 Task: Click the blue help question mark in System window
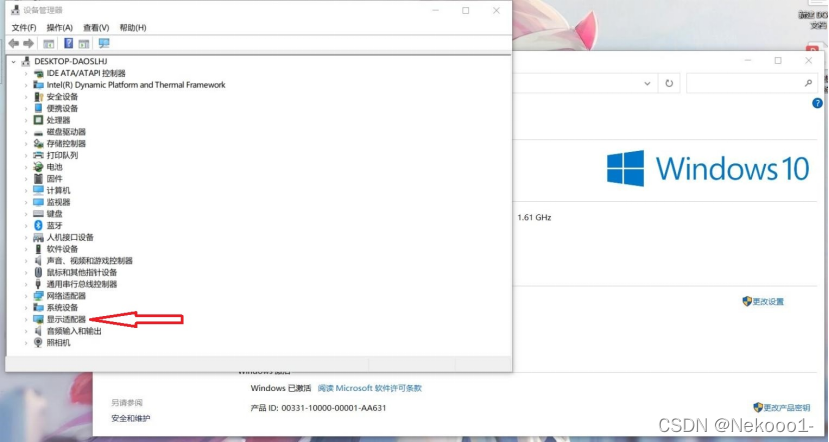(817, 104)
